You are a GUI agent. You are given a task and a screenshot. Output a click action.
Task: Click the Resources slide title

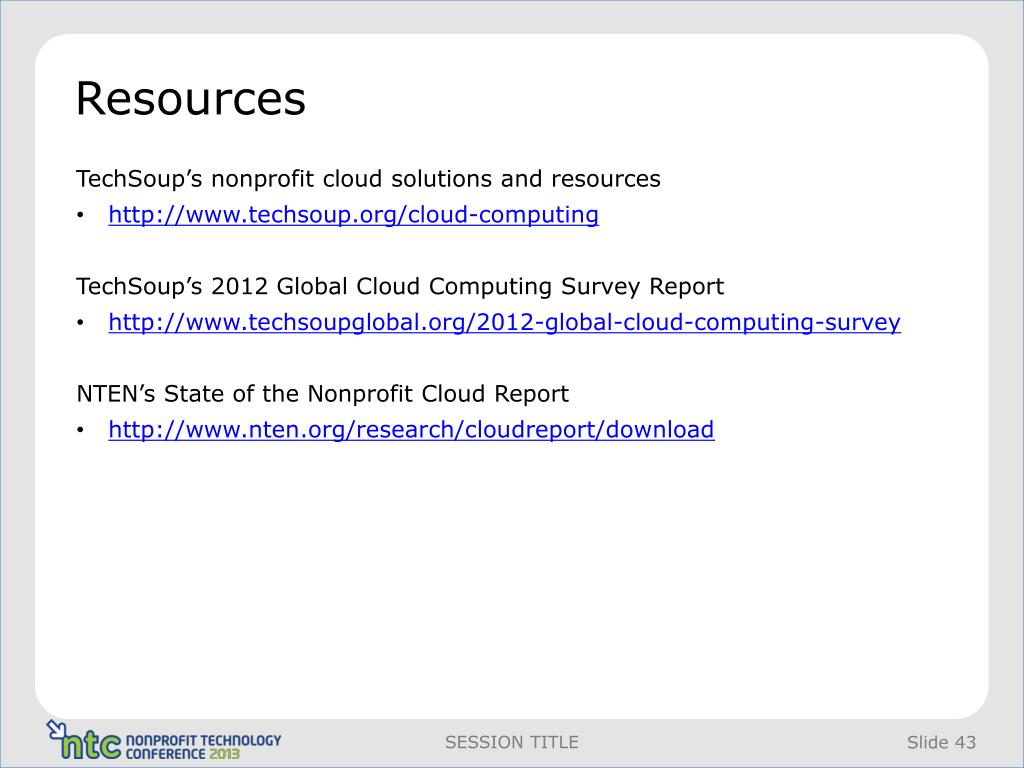click(x=191, y=99)
